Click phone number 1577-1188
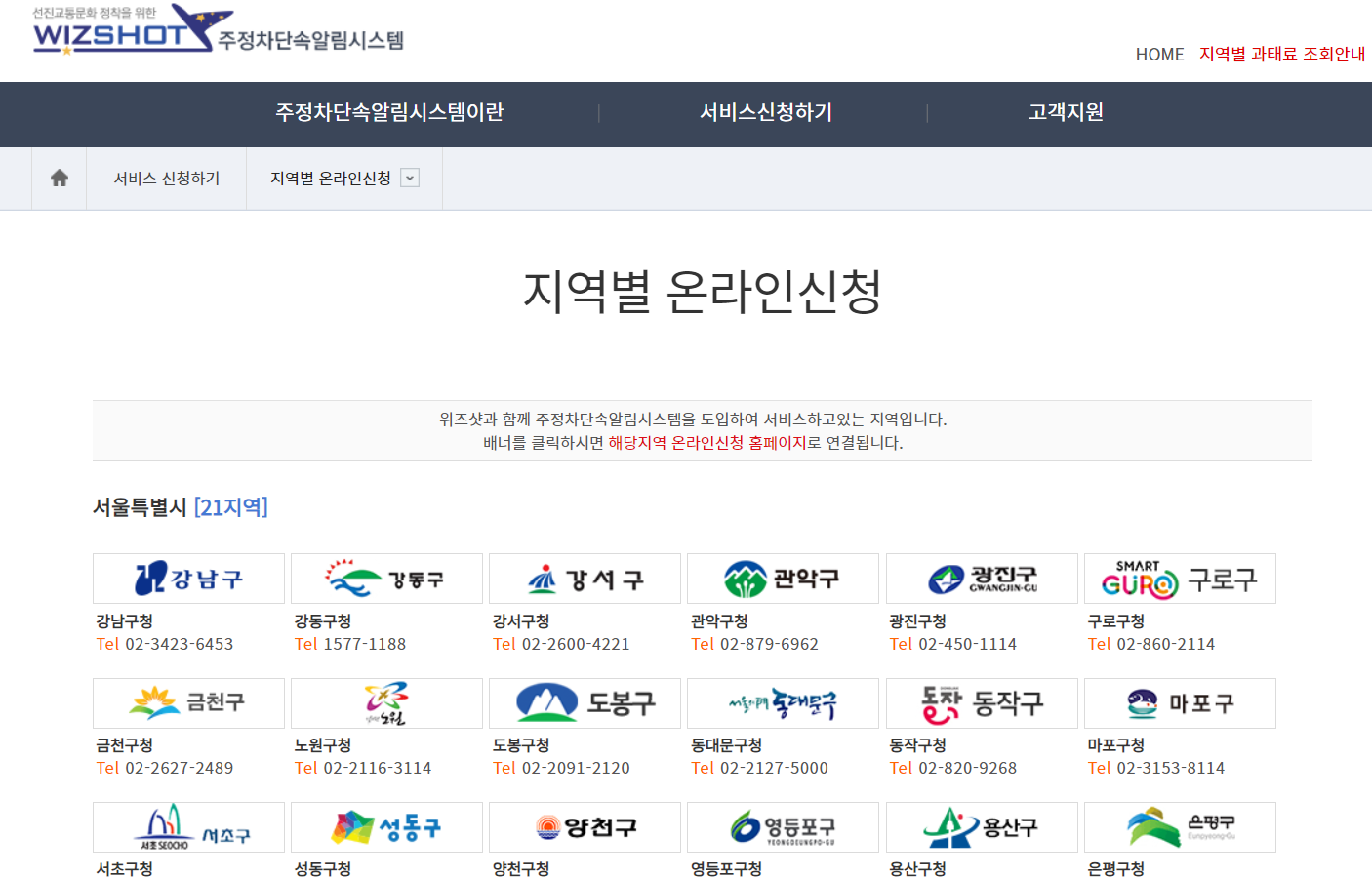1372x880 pixels. pos(365,644)
